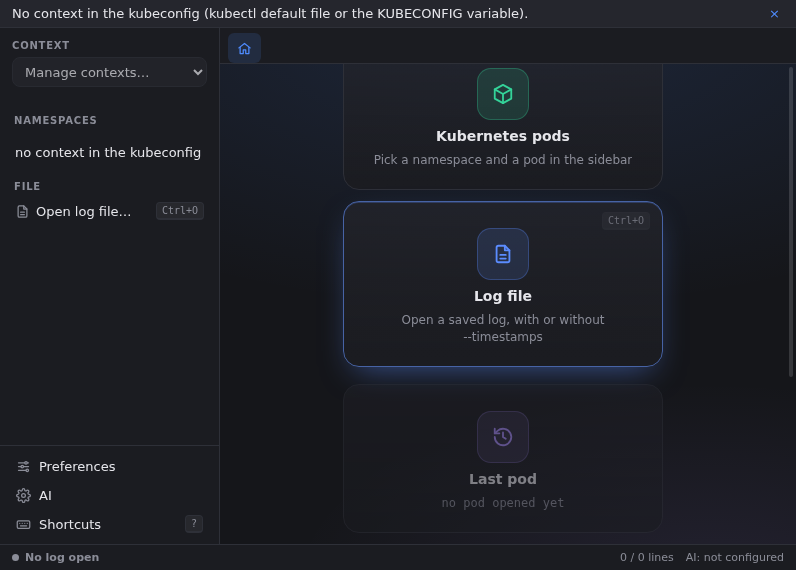Click 'Open a saved log' description
This screenshot has height=570, width=796.
[503, 328]
